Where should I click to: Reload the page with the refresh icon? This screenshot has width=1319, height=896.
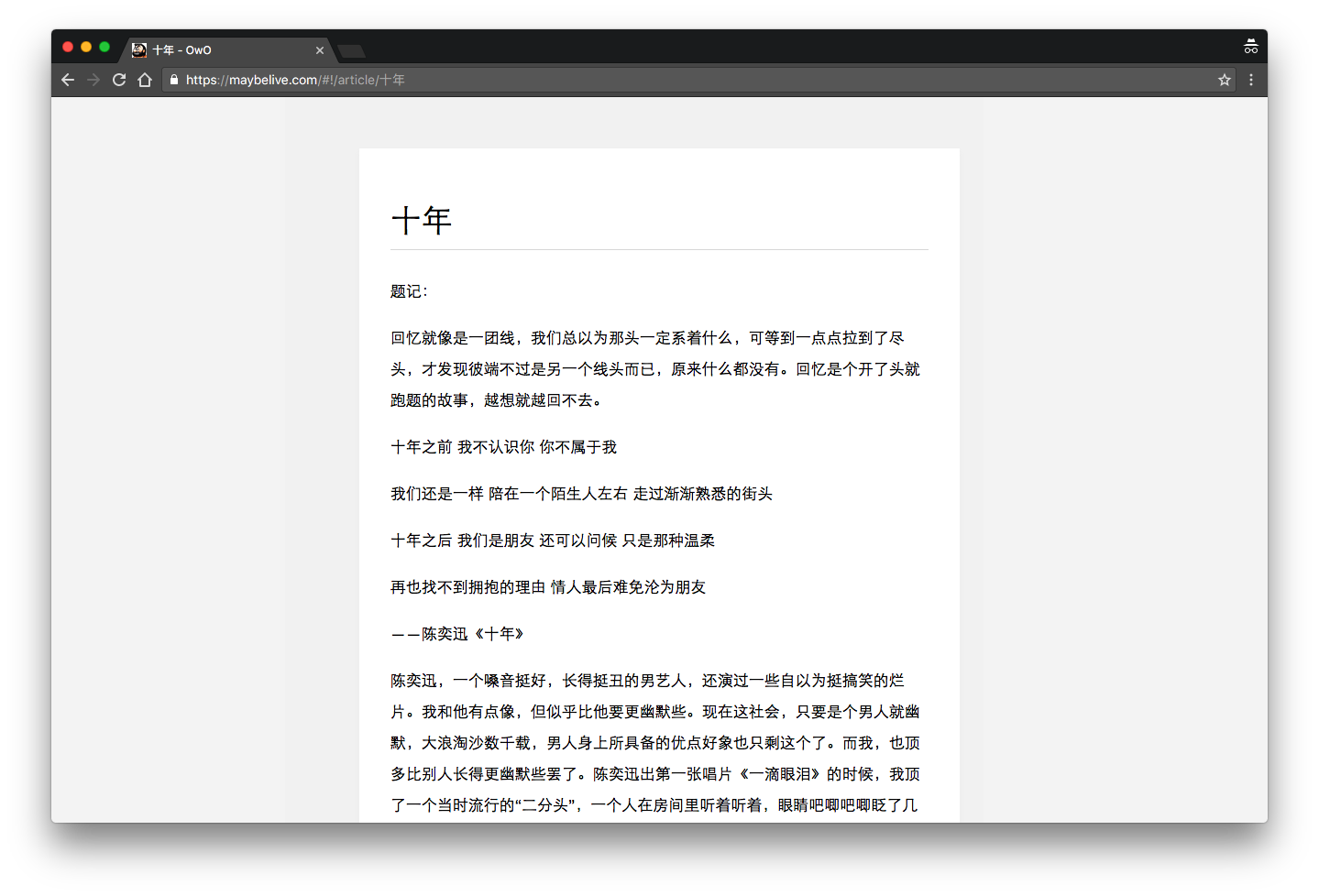point(119,80)
